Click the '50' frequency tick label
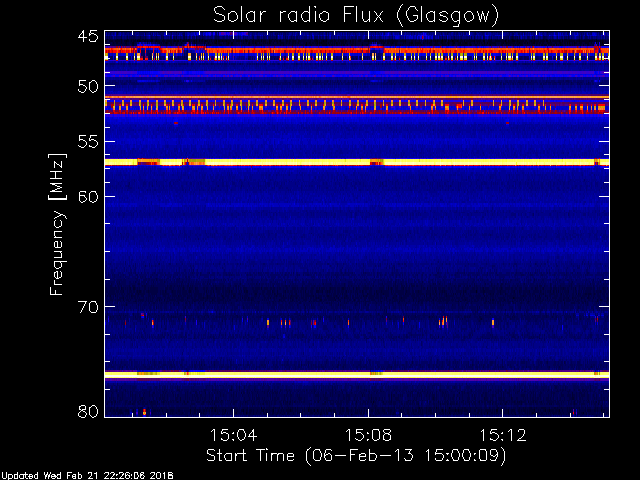This screenshot has width=640, height=480. [x=88, y=86]
